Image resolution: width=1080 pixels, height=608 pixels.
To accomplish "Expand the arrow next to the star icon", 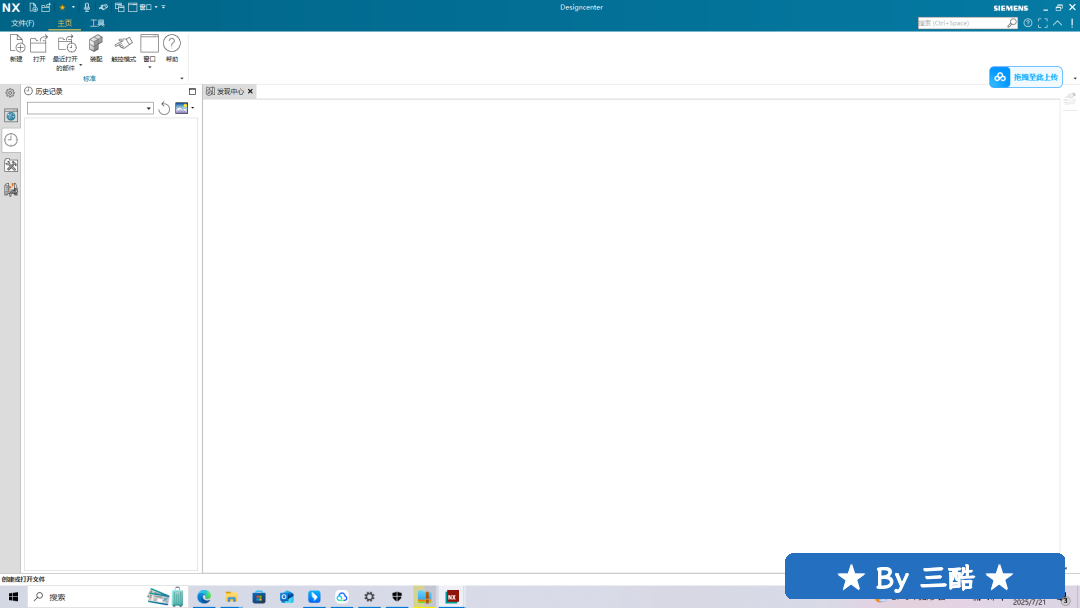I will pos(73,8).
